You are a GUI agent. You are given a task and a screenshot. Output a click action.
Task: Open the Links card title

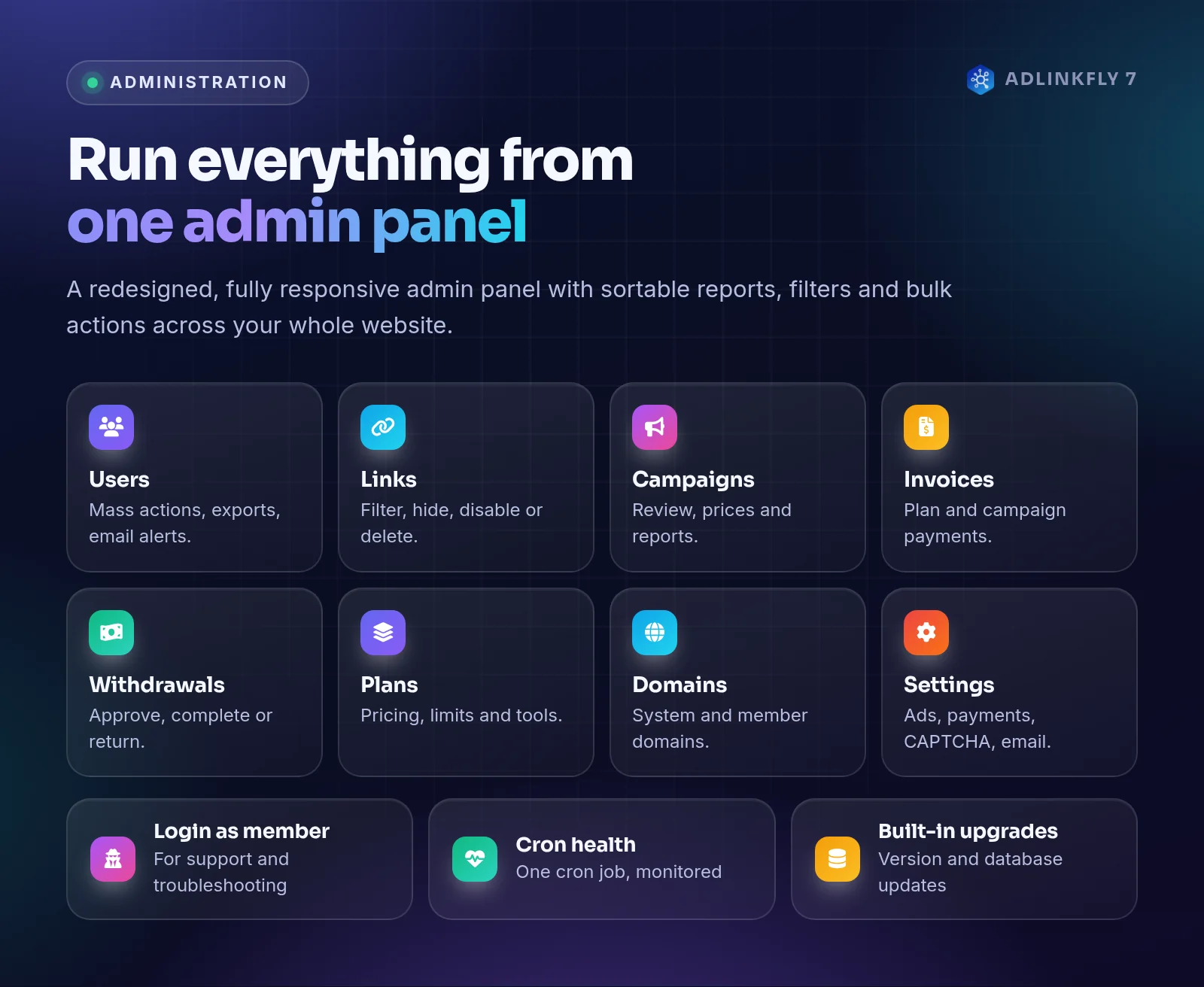pyautogui.click(x=388, y=479)
